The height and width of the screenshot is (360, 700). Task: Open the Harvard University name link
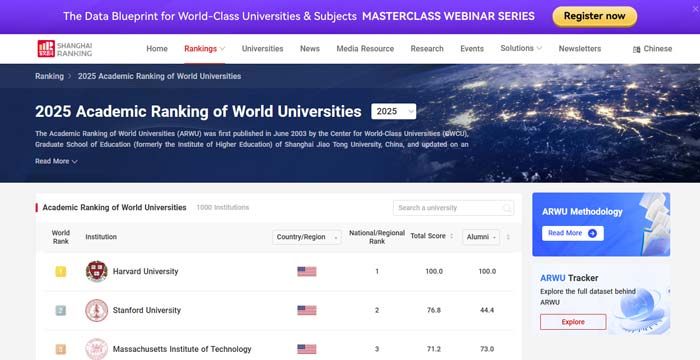click(146, 272)
